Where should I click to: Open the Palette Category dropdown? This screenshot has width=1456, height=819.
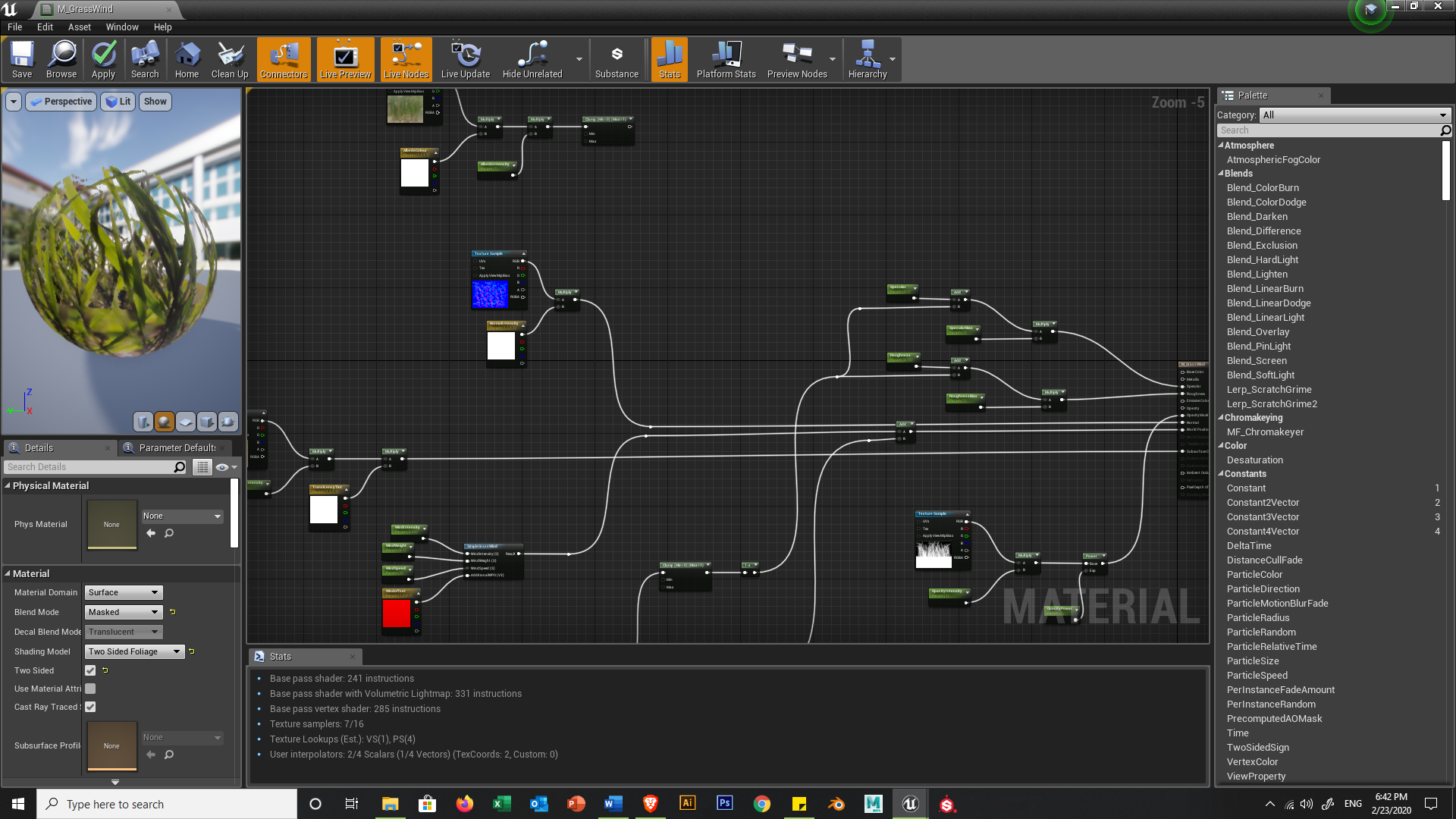tap(1354, 115)
